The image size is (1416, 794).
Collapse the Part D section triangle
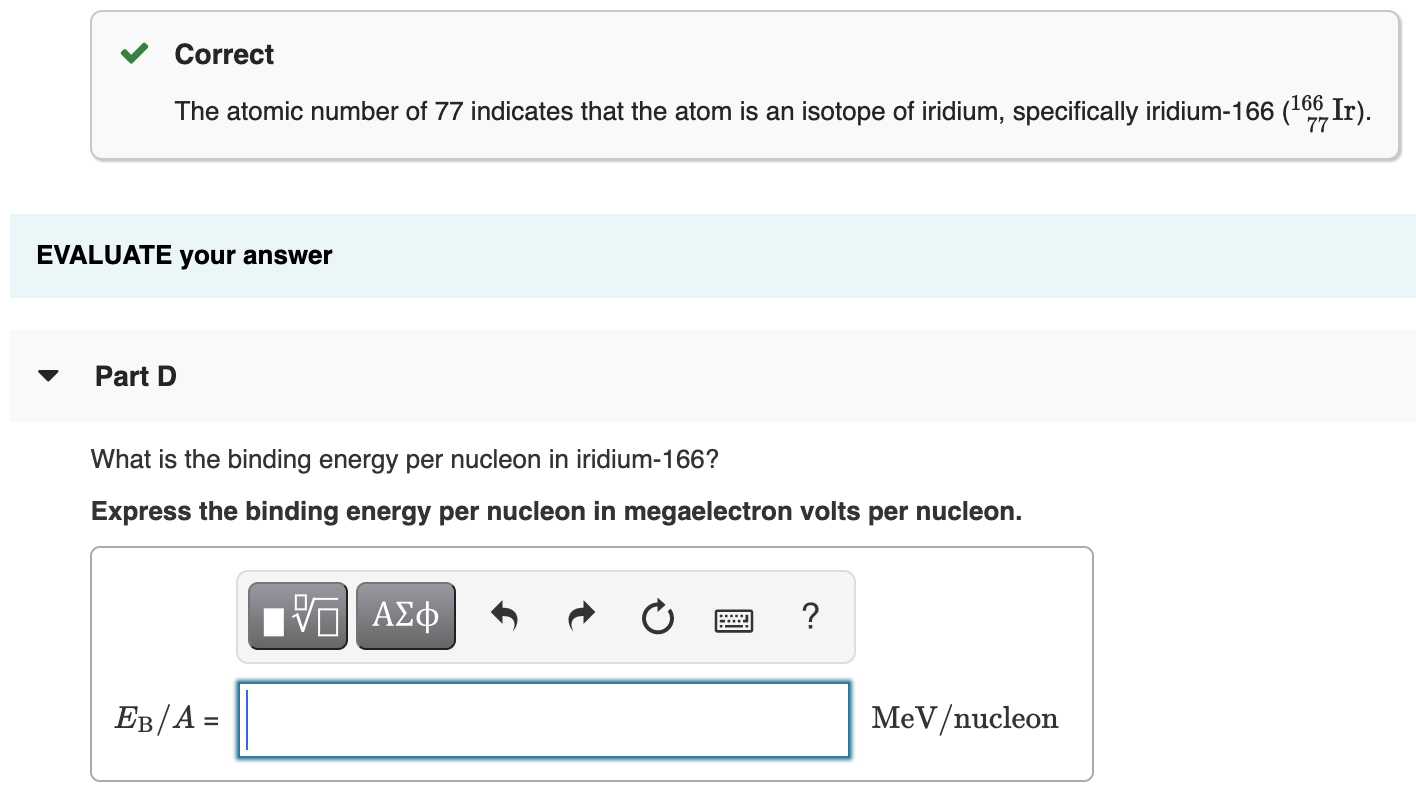48,377
